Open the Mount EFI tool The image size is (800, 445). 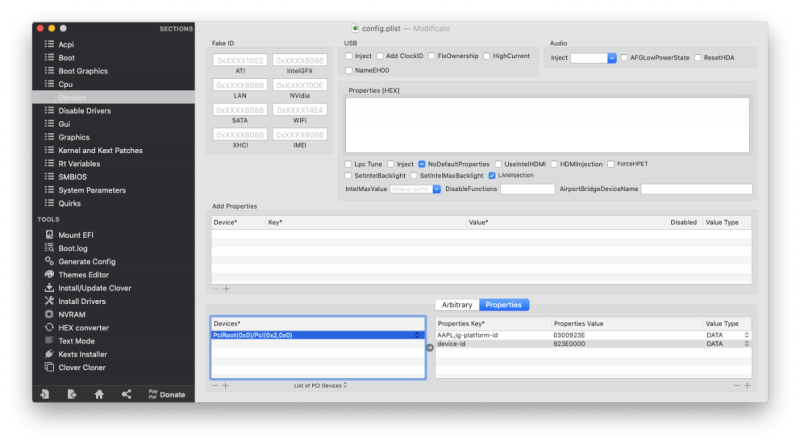tap(75, 234)
